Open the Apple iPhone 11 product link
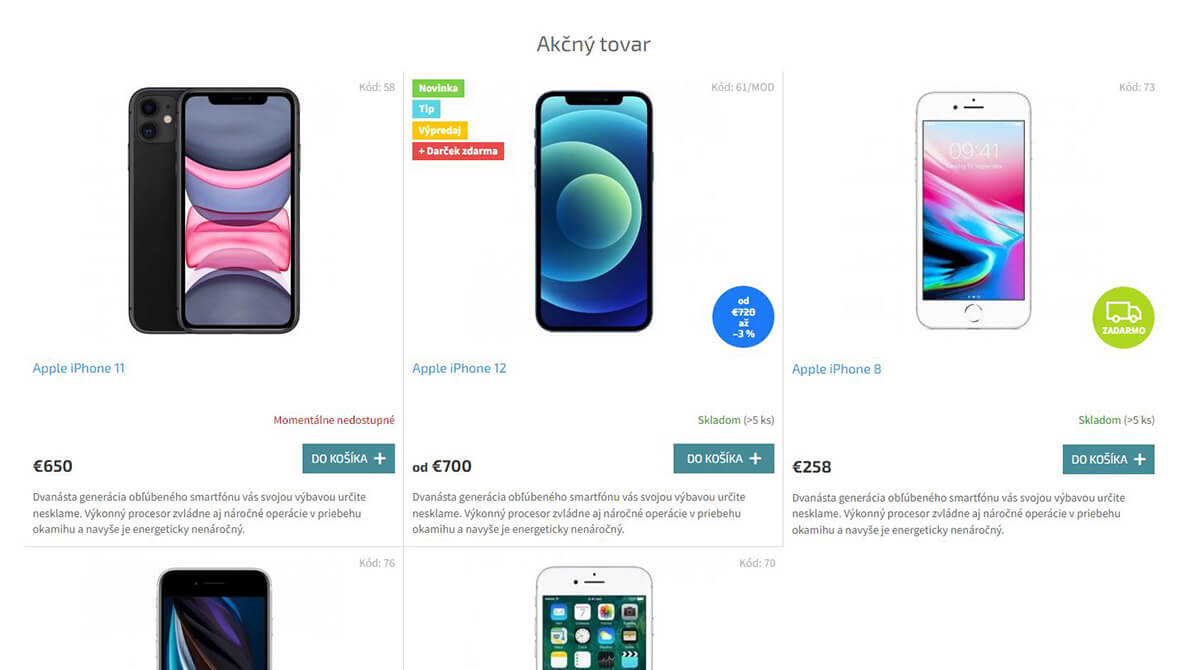 point(79,368)
